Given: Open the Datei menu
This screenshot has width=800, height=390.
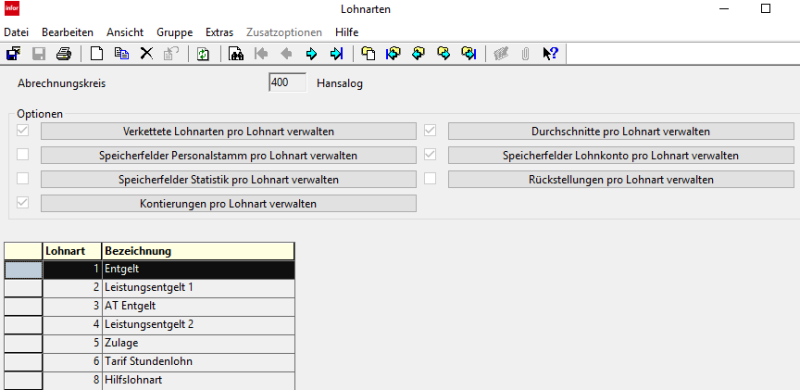Looking at the screenshot, I should [16, 32].
